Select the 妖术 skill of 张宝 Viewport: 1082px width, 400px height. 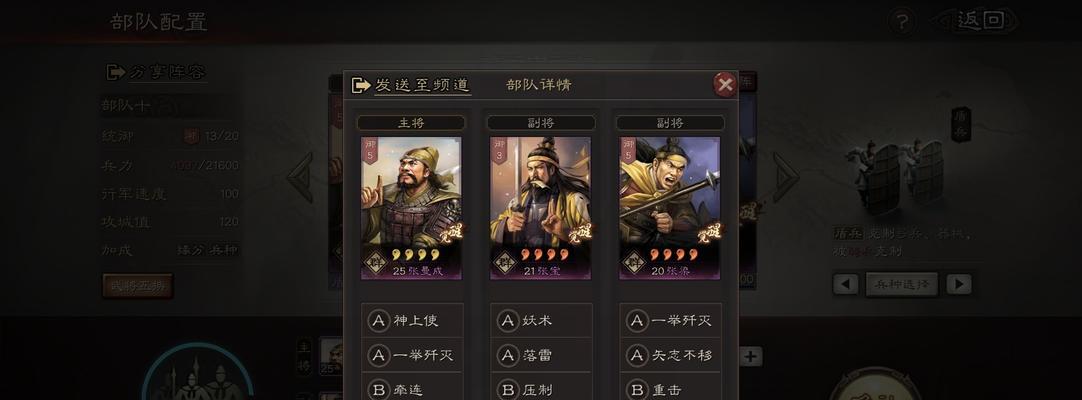541,321
